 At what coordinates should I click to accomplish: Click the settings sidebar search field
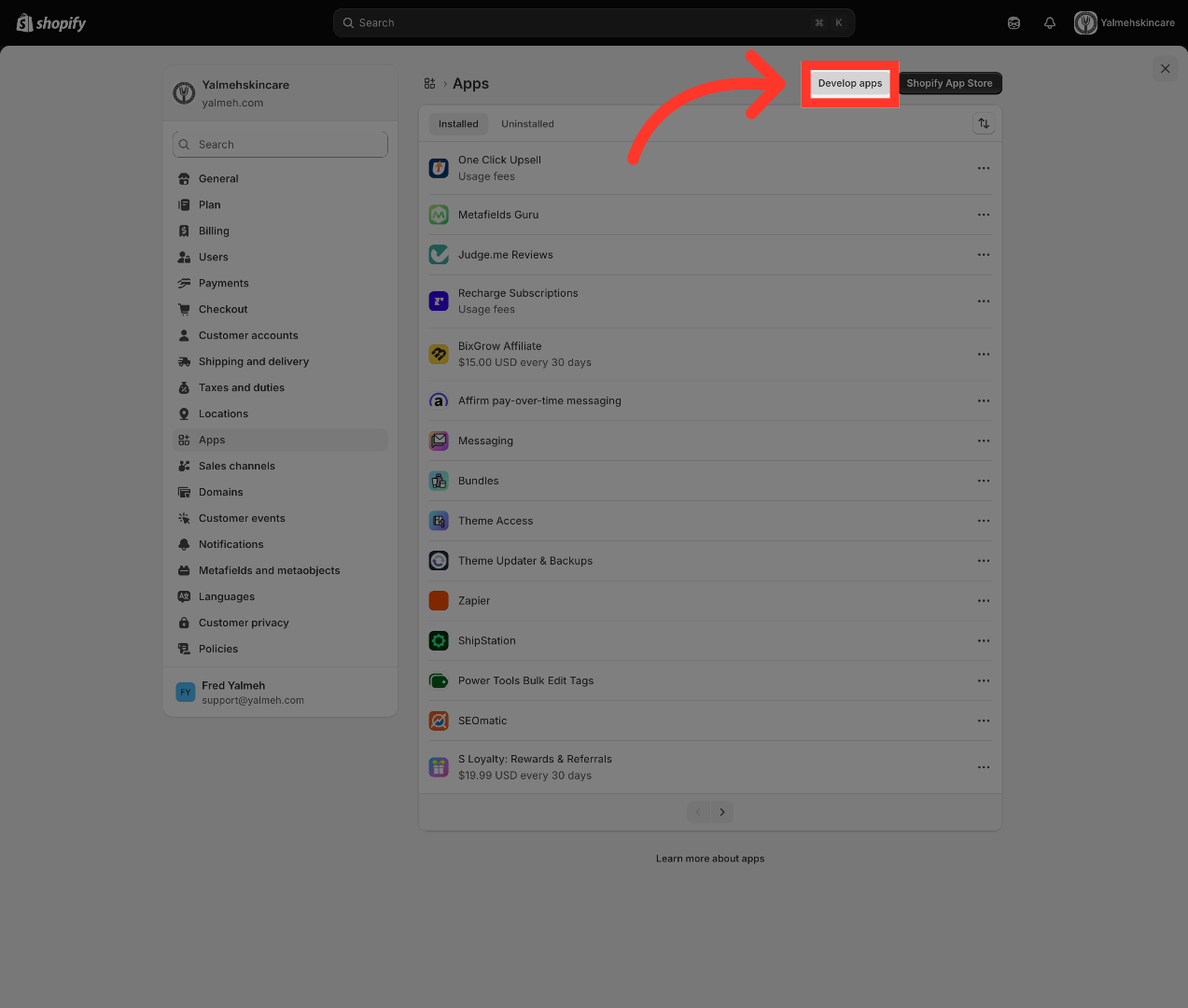click(x=280, y=145)
